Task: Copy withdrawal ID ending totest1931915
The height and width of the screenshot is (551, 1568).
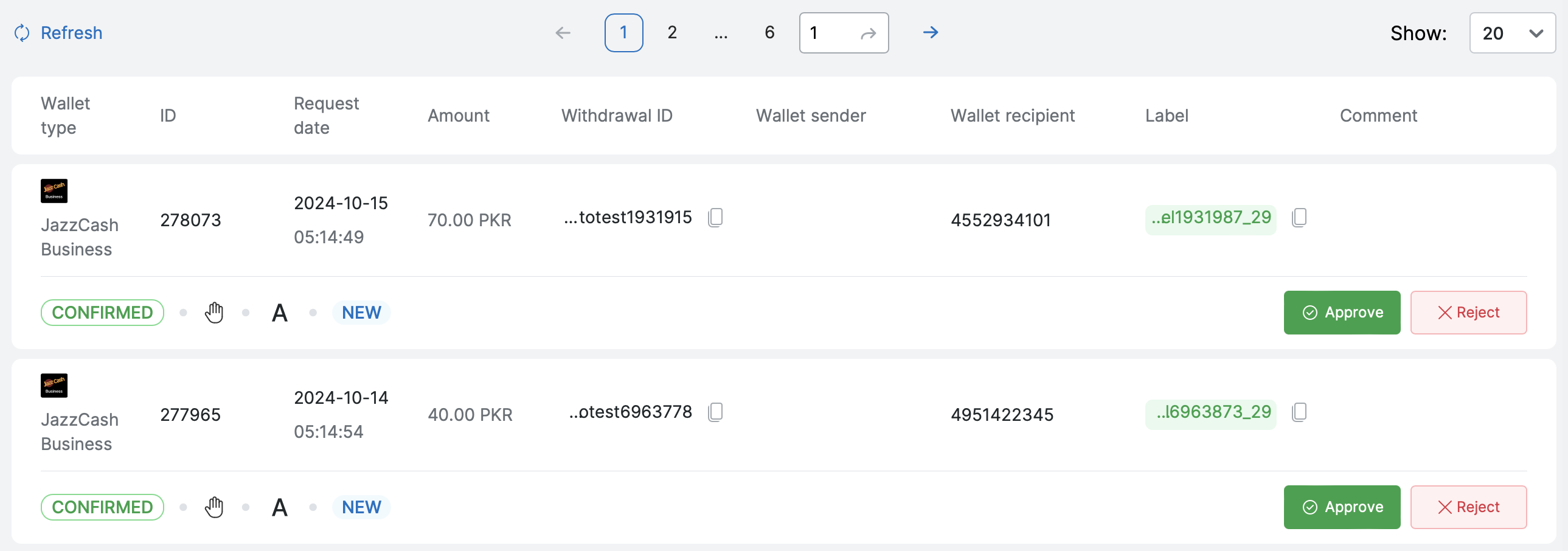Action: [x=715, y=217]
